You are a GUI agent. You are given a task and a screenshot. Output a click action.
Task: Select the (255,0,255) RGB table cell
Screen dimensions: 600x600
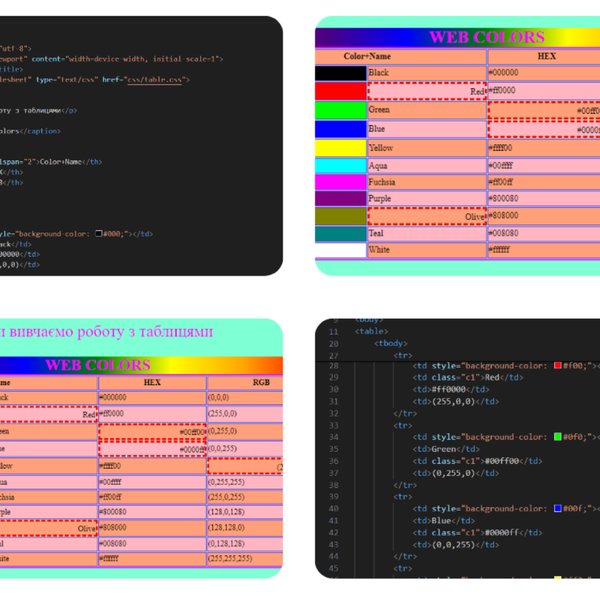point(245,497)
